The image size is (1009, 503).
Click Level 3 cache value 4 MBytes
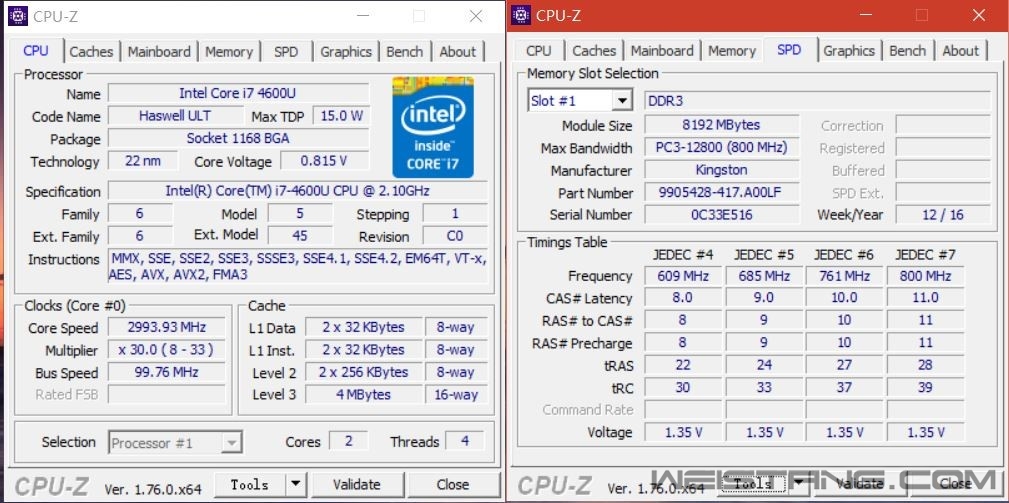364,394
